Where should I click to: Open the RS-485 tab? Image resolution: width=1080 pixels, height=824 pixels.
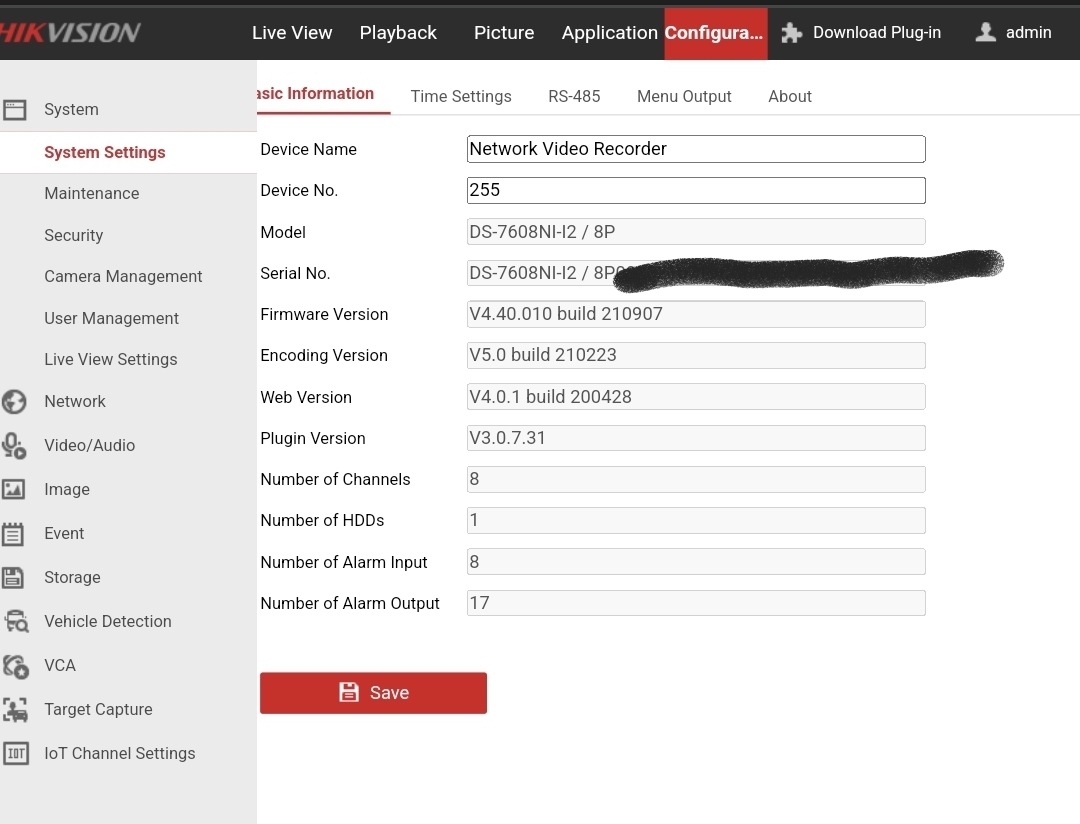[x=574, y=97]
